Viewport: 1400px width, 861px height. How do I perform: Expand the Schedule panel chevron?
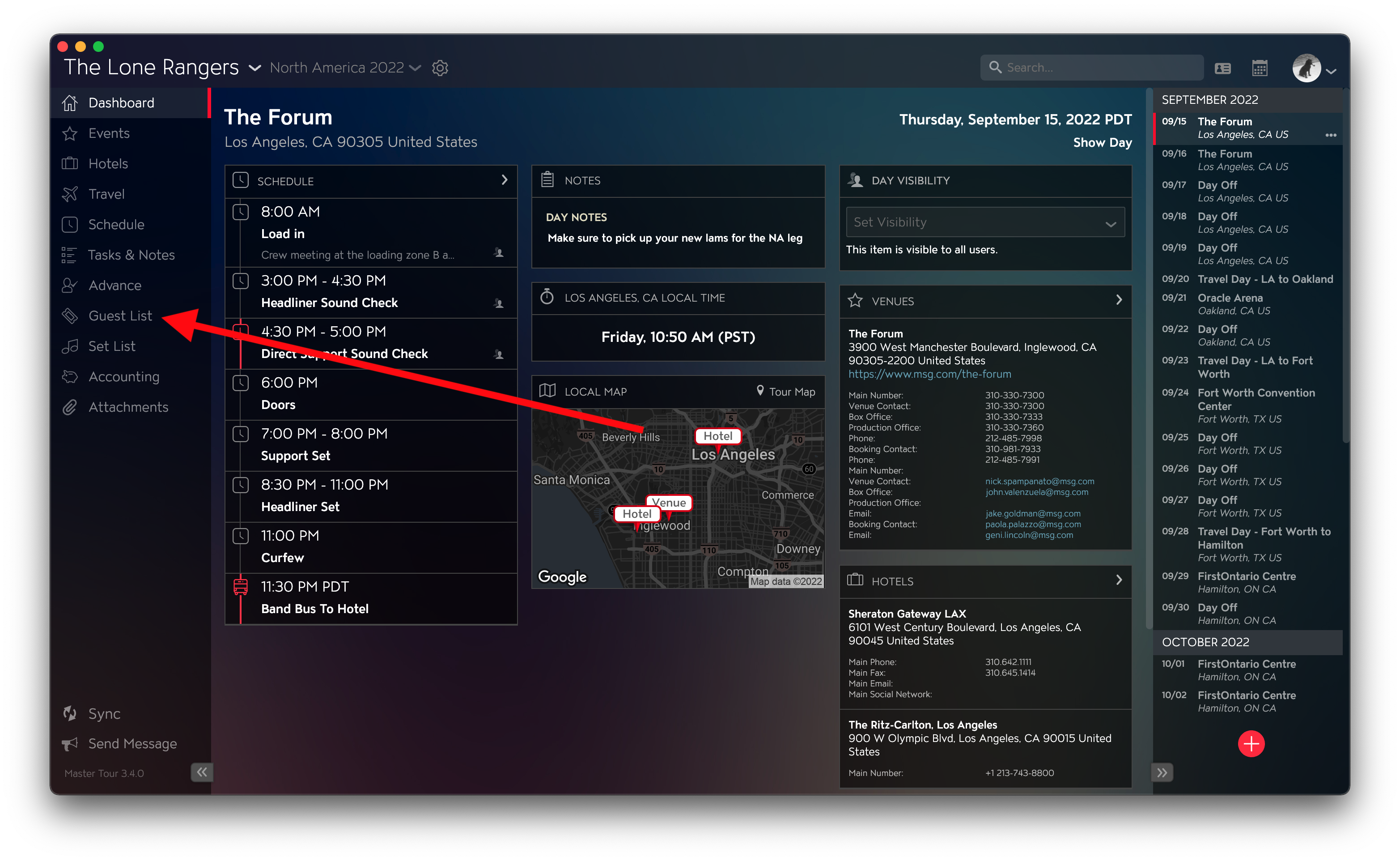pyautogui.click(x=504, y=180)
